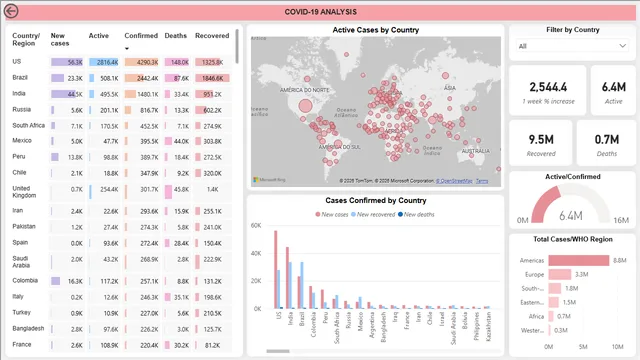
Task: Click the 2,544.4 one week increase card
Action: point(548,91)
